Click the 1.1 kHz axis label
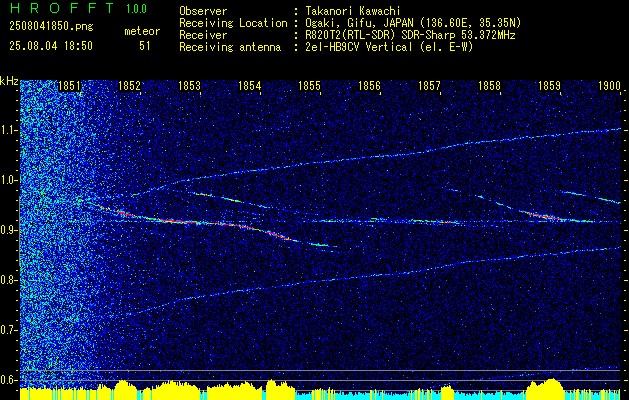Viewport: 629px width, 400px height. (9, 130)
